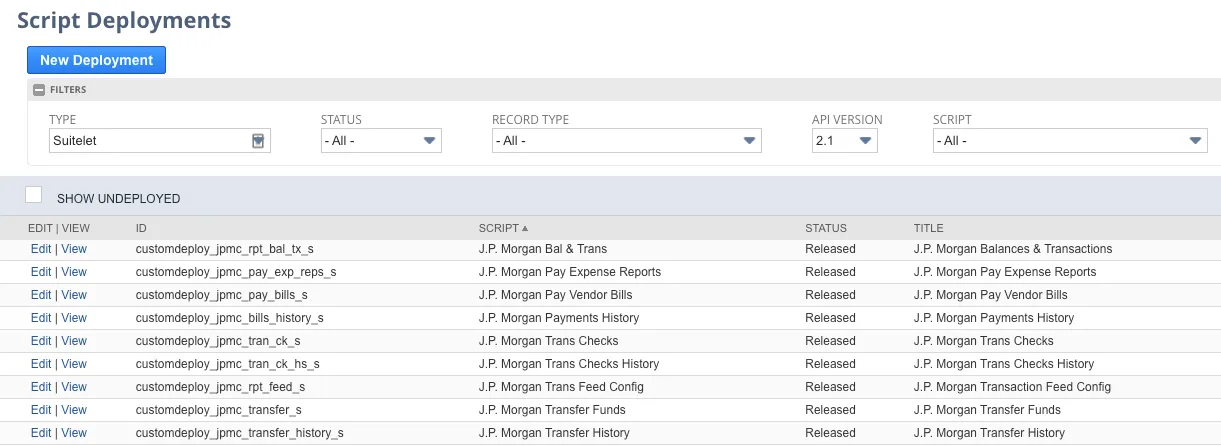Click title J.P. Morgan Transaction Feed Config

[1012, 387]
